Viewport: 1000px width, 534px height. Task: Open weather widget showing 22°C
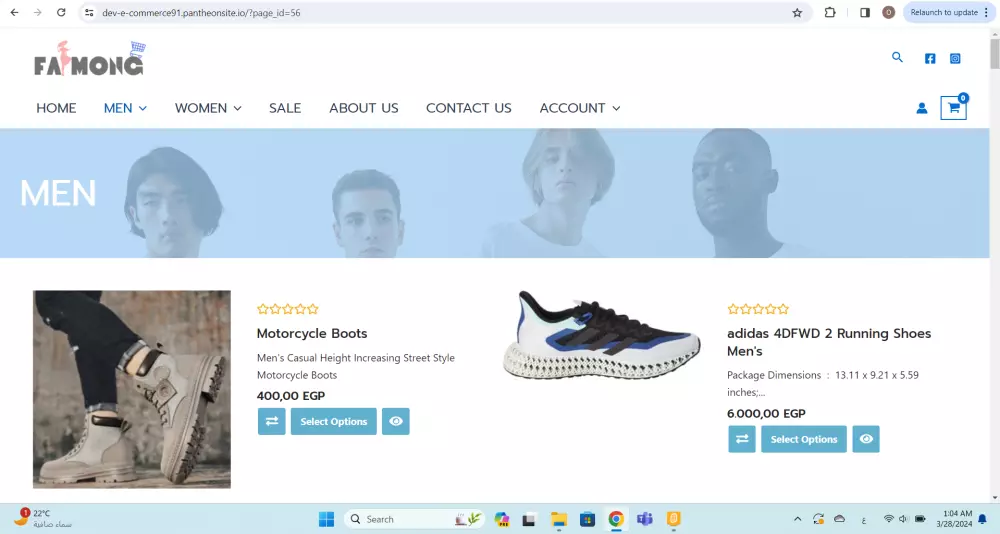click(x=43, y=519)
